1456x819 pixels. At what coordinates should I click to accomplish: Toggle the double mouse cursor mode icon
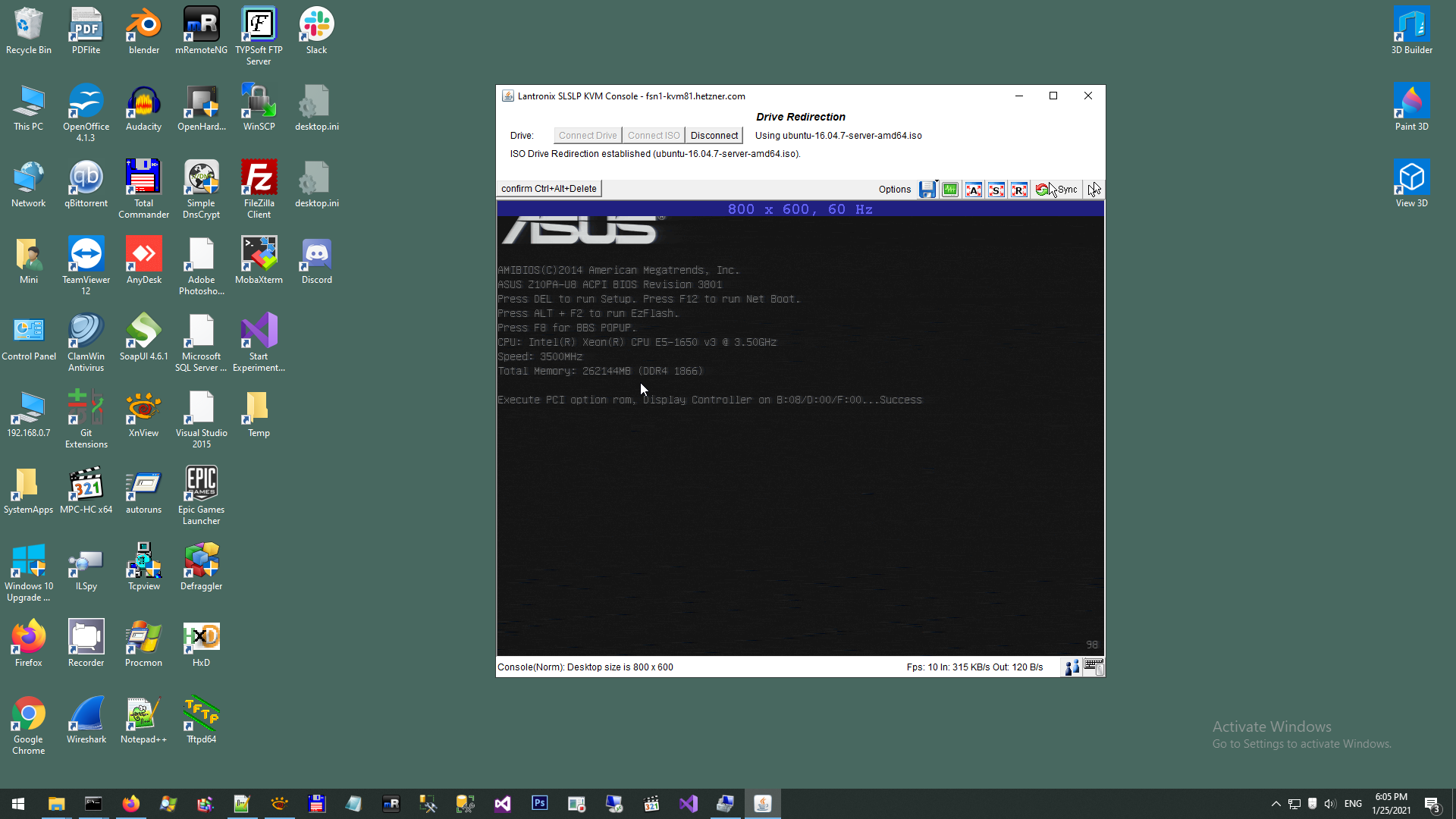1094,190
